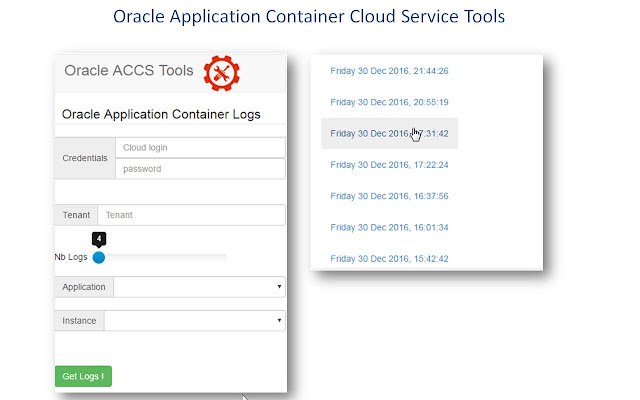Click the Instance label addon

click(x=80, y=320)
